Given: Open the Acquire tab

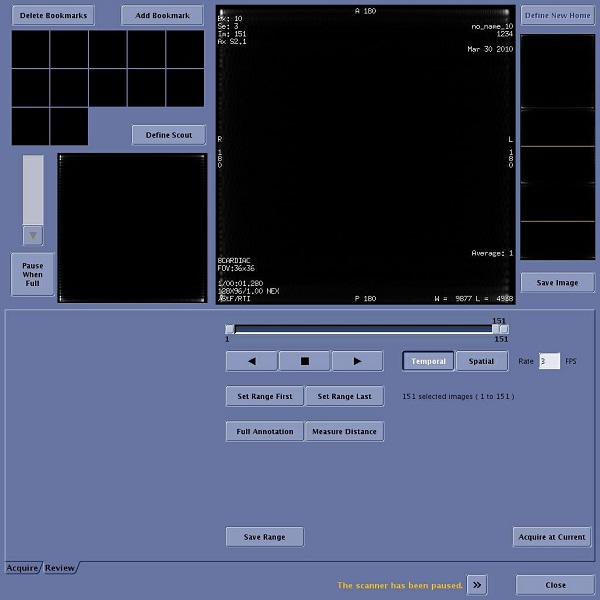Looking at the screenshot, I should (x=21, y=568).
